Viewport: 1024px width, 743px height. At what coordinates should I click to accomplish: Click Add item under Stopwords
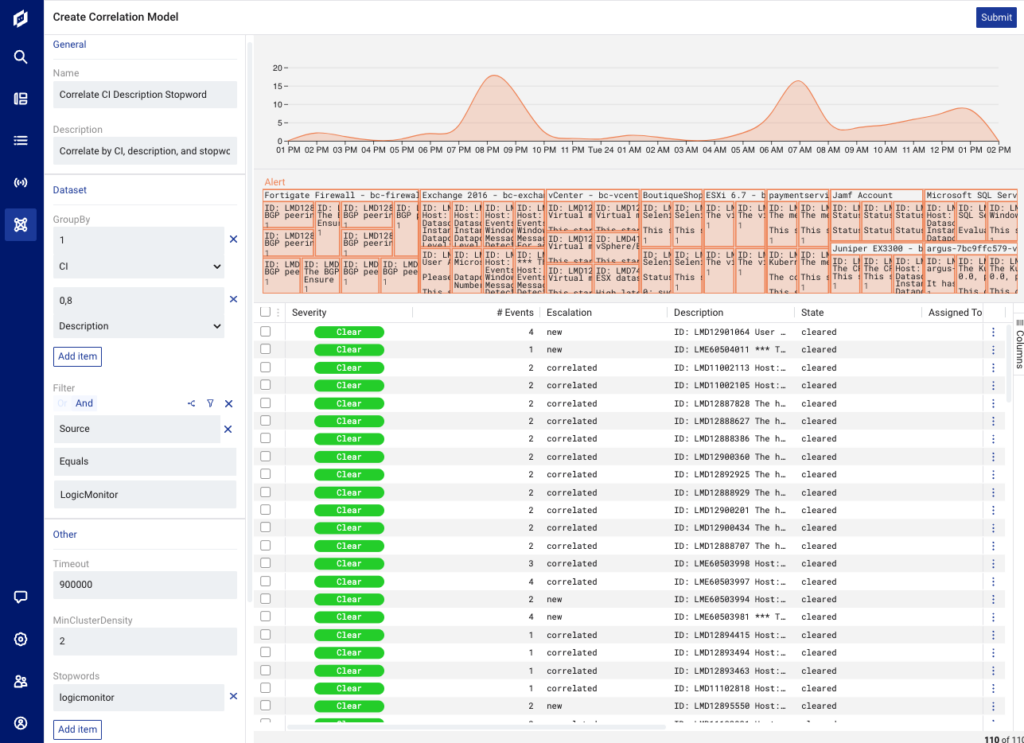78,729
